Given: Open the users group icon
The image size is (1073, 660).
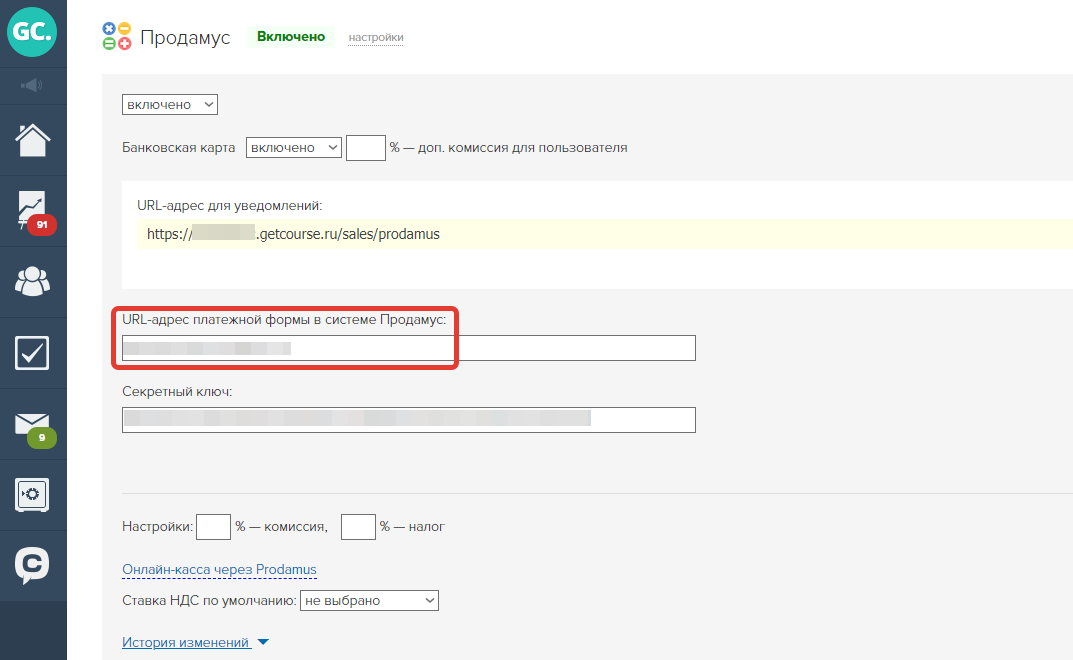Looking at the screenshot, I should [x=32, y=281].
